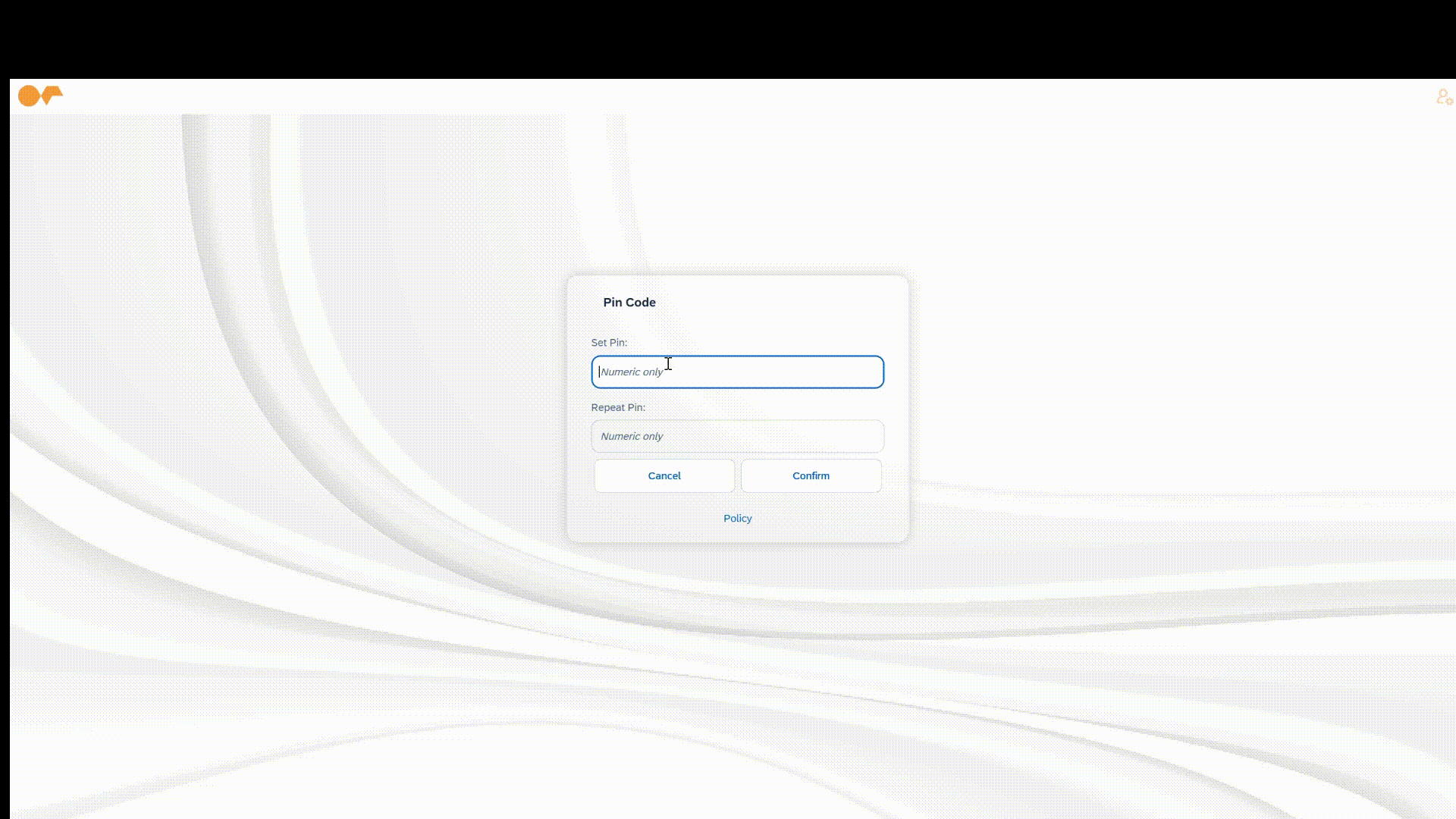Open the account management icon top right

click(1444, 96)
